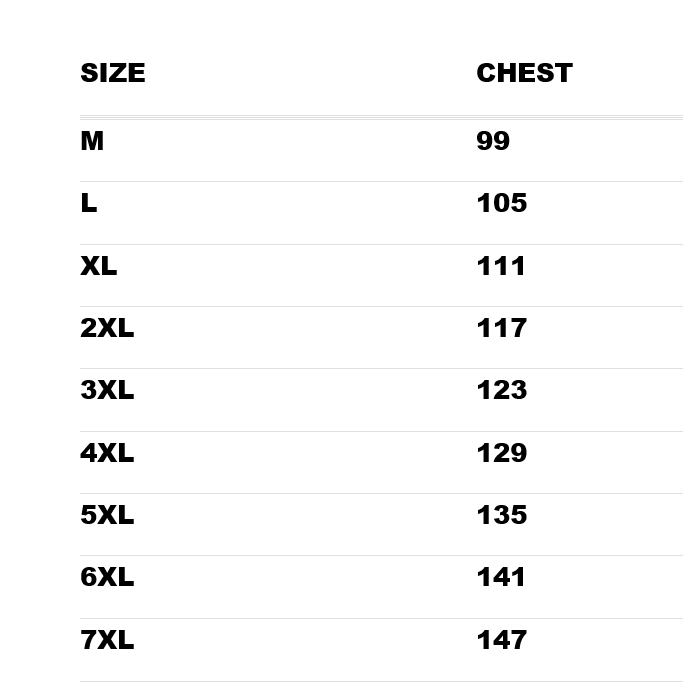Viewport: 683px width, 683px height.
Task: Click the chest value 141
Action: (501, 577)
